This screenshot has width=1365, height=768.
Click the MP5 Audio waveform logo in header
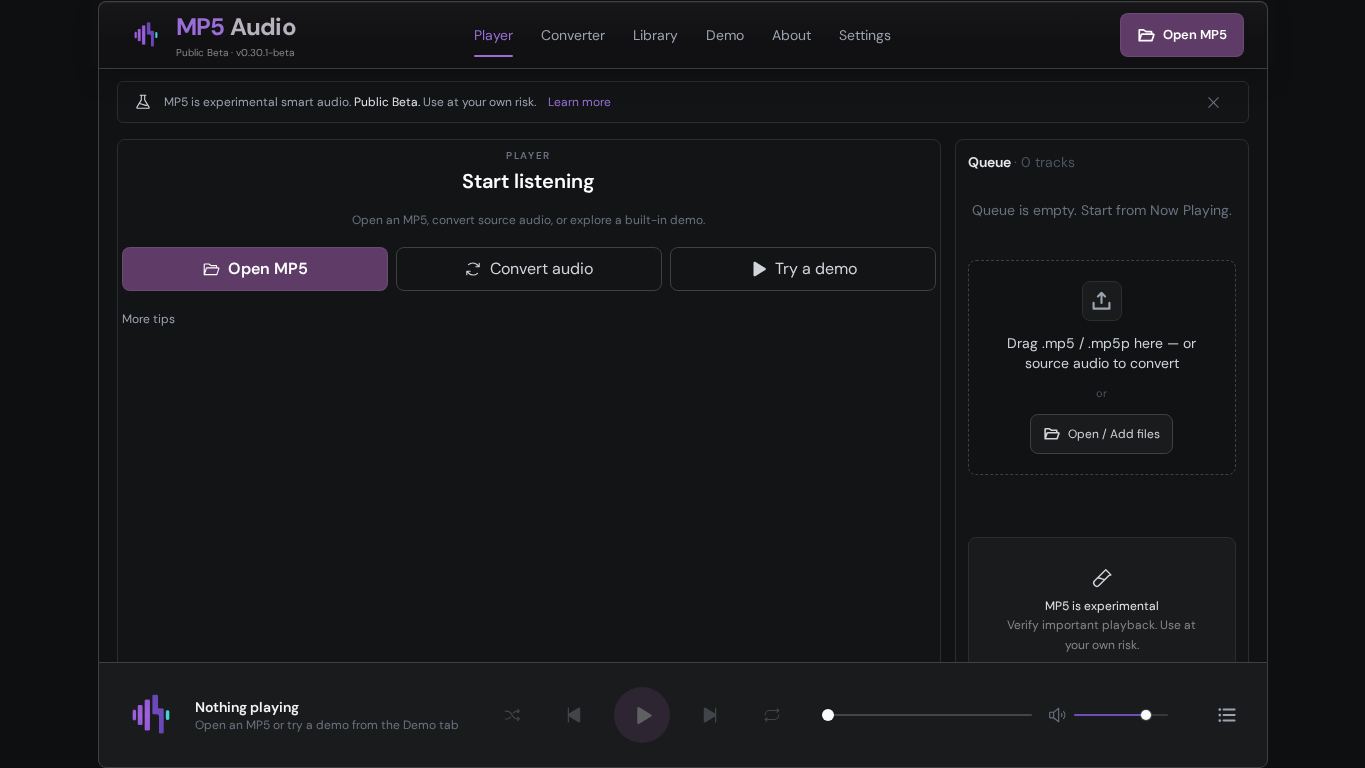[x=146, y=35]
